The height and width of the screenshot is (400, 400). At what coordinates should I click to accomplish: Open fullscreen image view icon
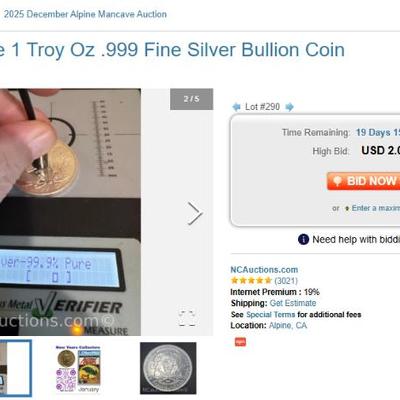point(187,318)
